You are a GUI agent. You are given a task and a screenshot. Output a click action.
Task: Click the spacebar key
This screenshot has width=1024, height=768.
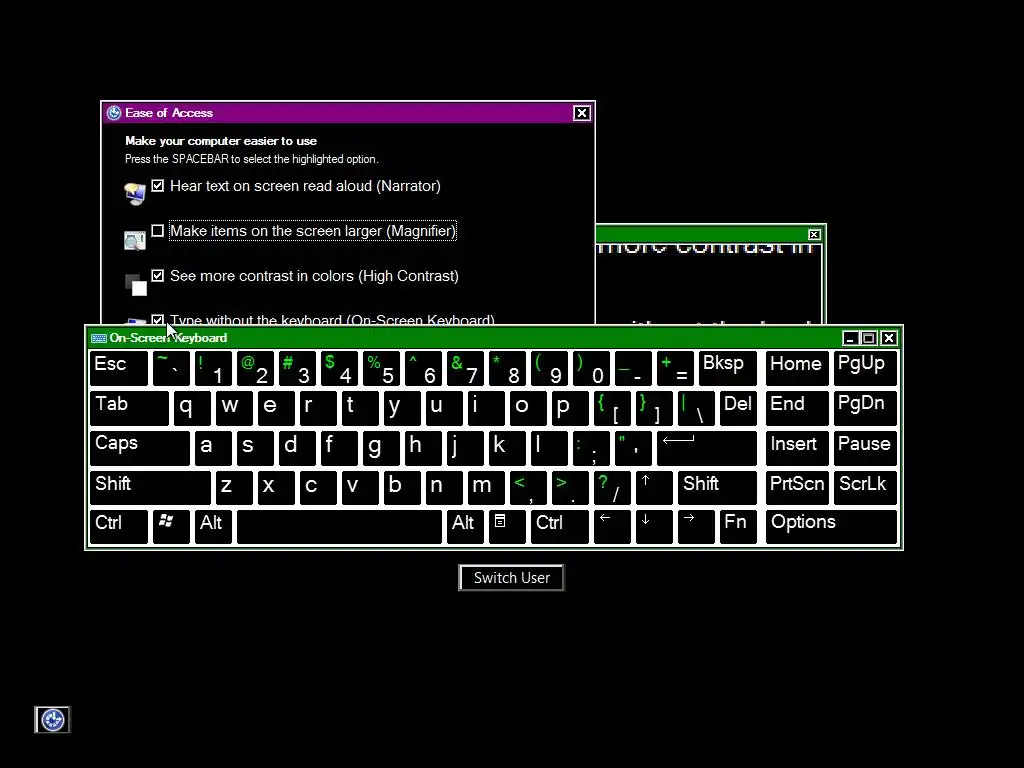click(340, 526)
